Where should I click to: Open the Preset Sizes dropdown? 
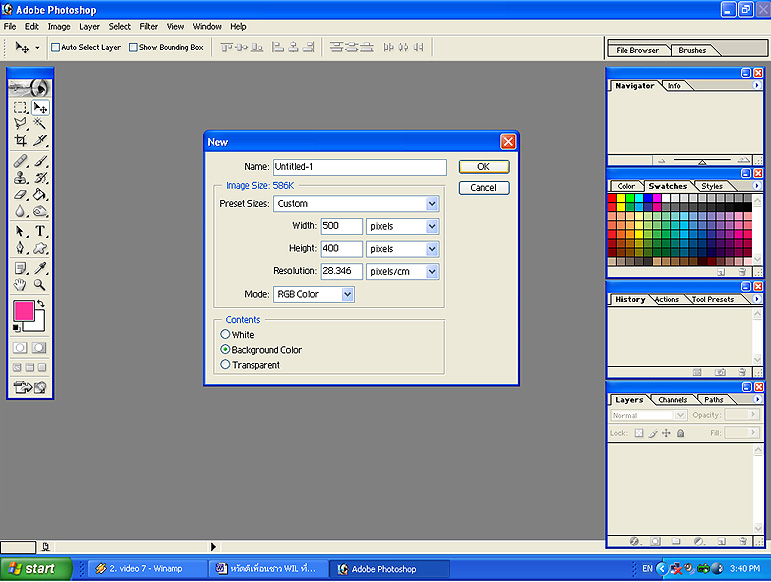[x=432, y=204]
